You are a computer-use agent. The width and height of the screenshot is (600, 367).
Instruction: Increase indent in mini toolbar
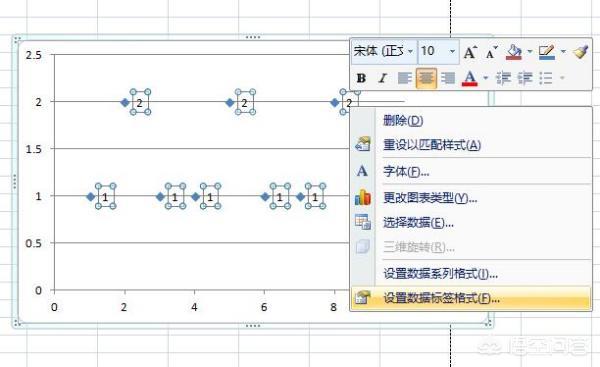(525, 78)
